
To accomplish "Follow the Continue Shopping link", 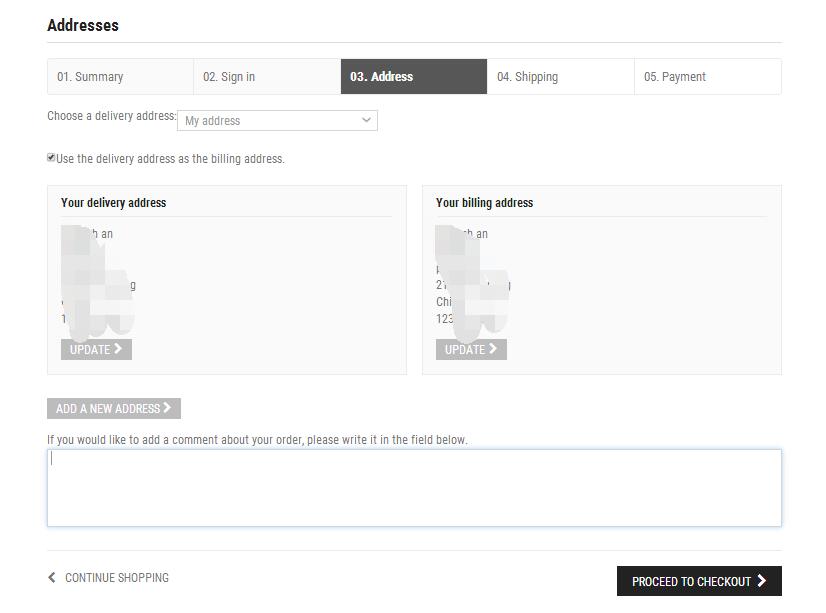I will tap(116, 578).
